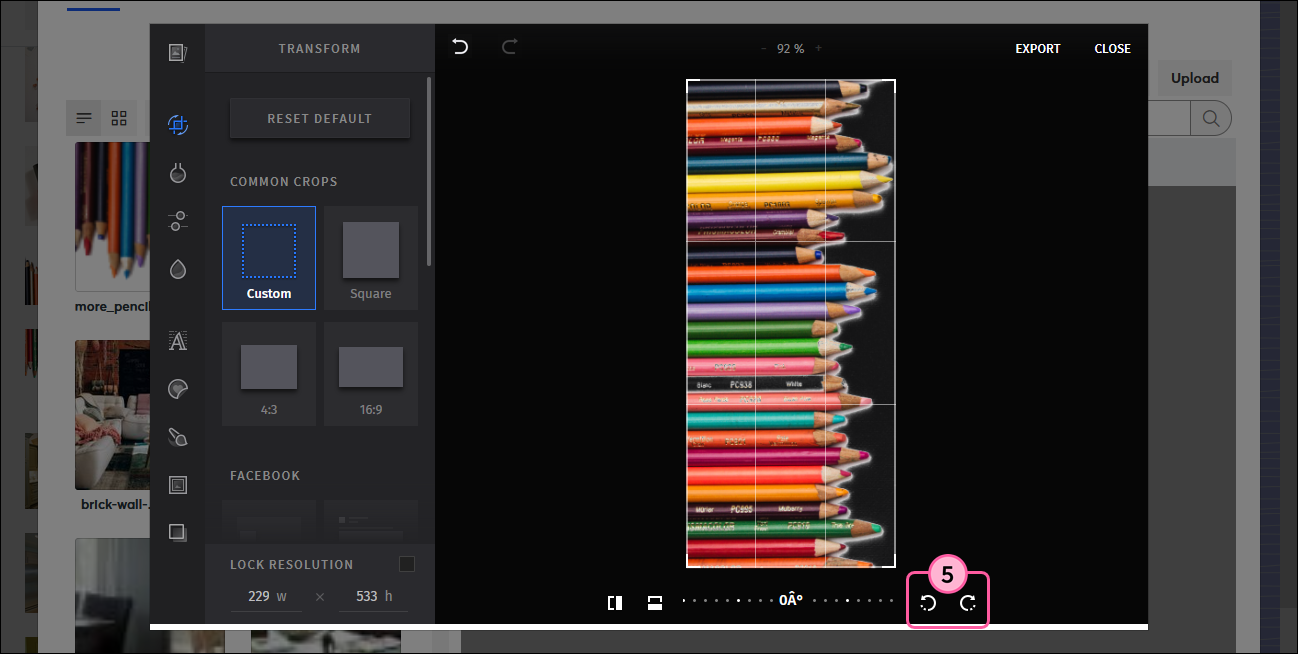The image size is (1298, 654).
Task: Click the Facebook section heading
Action: [265, 476]
